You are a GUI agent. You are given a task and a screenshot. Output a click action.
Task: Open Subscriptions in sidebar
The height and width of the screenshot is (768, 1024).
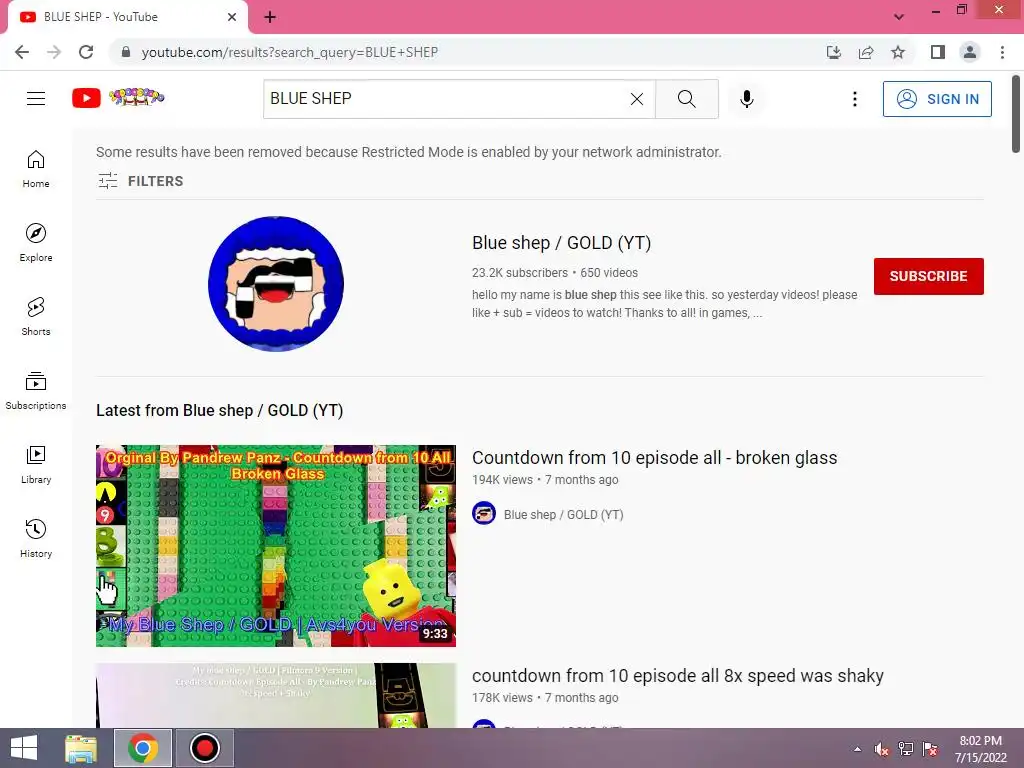(x=36, y=391)
